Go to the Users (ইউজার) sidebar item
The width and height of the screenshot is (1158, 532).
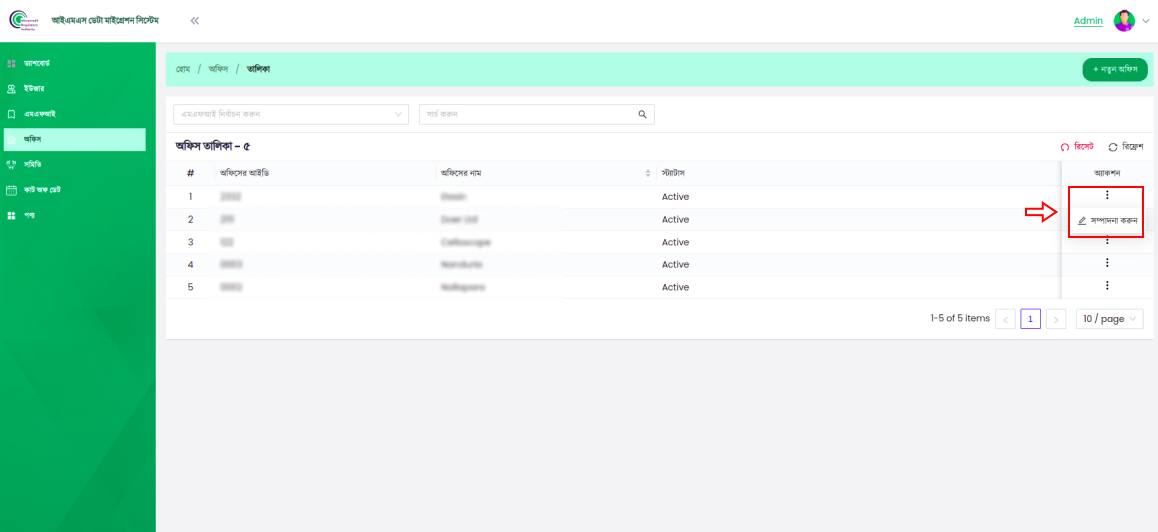[x=34, y=89]
